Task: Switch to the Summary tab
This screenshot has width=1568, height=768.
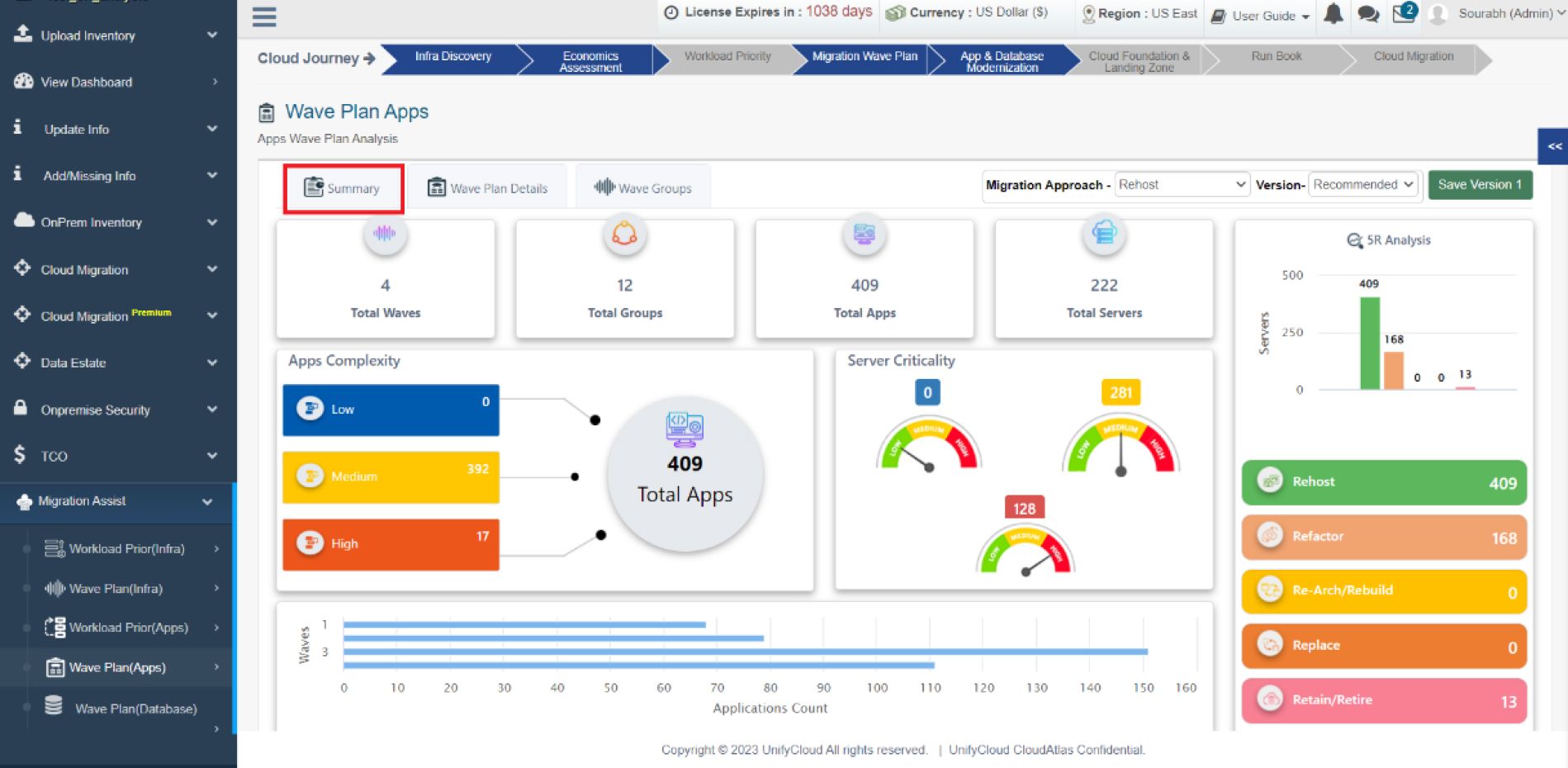Action: click(x=343, y=188)
